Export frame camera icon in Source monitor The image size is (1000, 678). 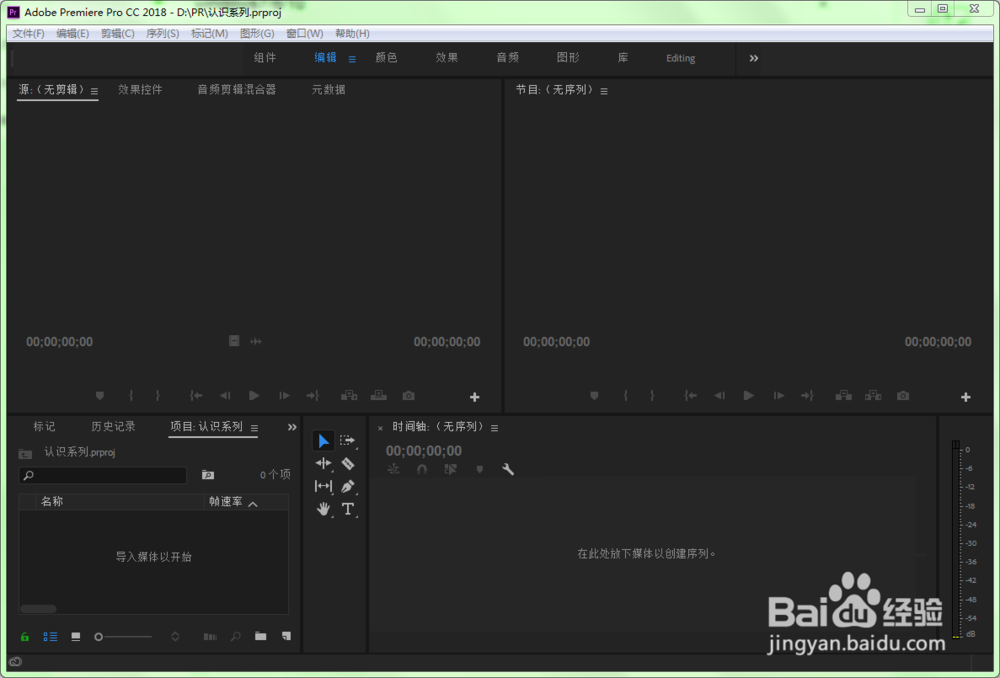point(408,395)
